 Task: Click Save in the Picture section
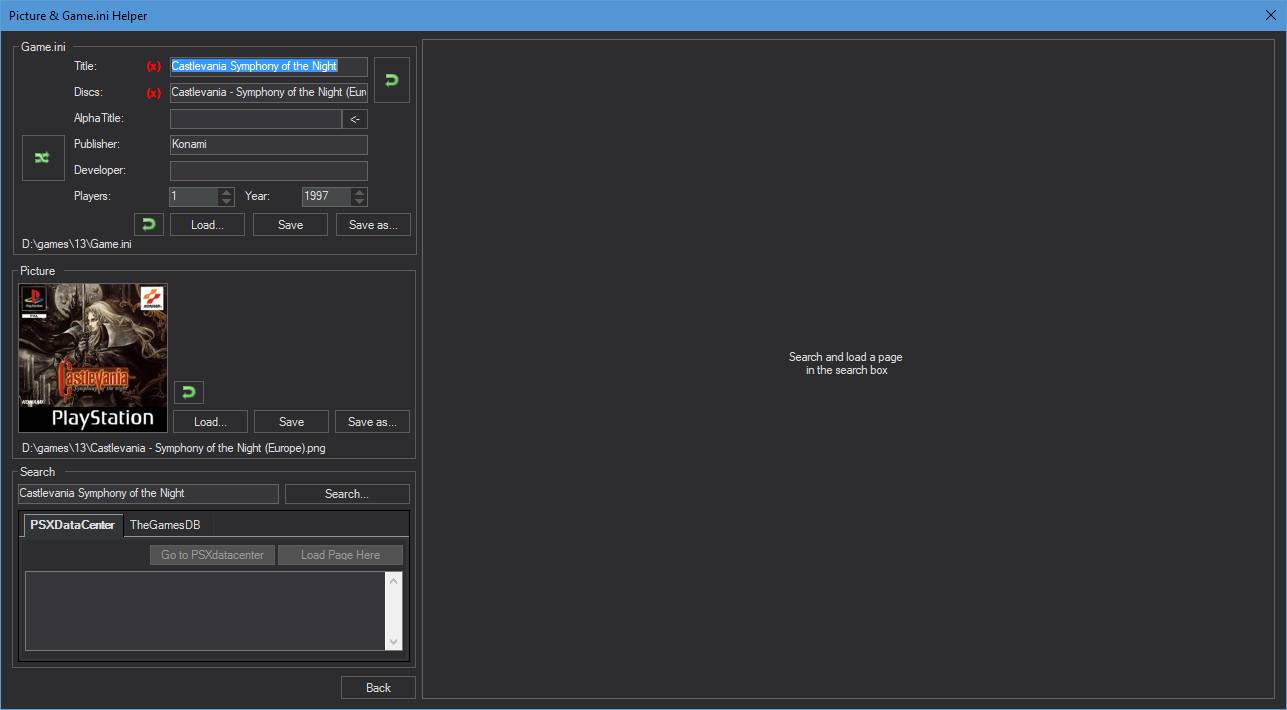tap(291, 422)
